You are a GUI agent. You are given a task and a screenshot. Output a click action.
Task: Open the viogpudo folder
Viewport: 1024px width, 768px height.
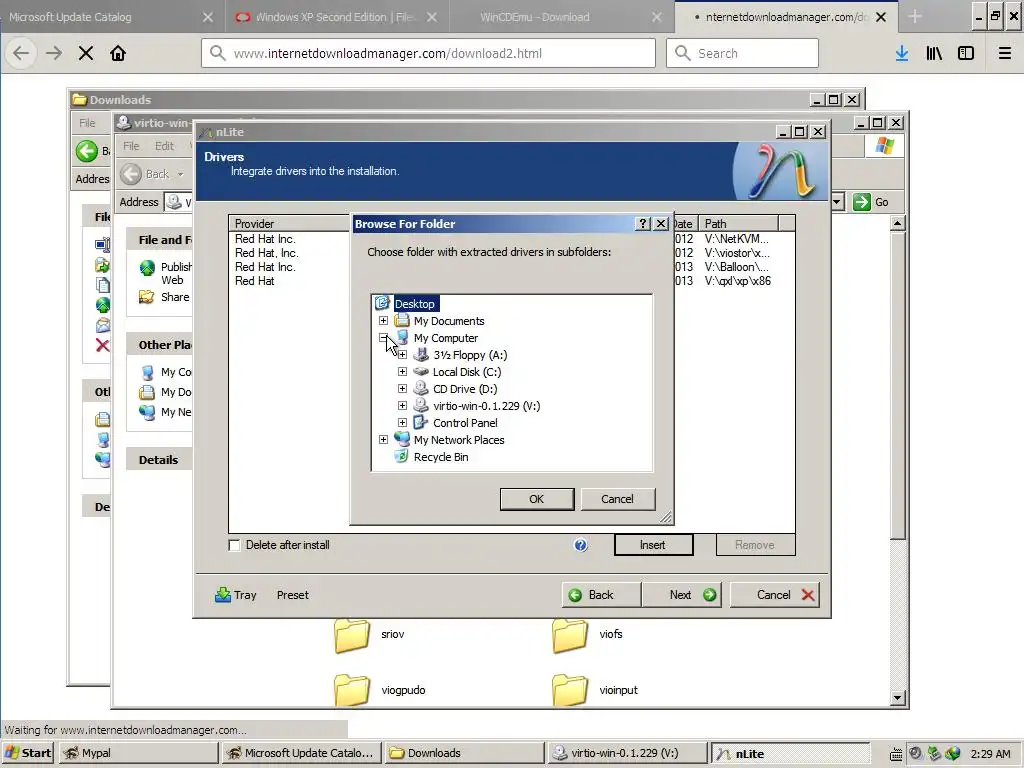click(379, 690)
